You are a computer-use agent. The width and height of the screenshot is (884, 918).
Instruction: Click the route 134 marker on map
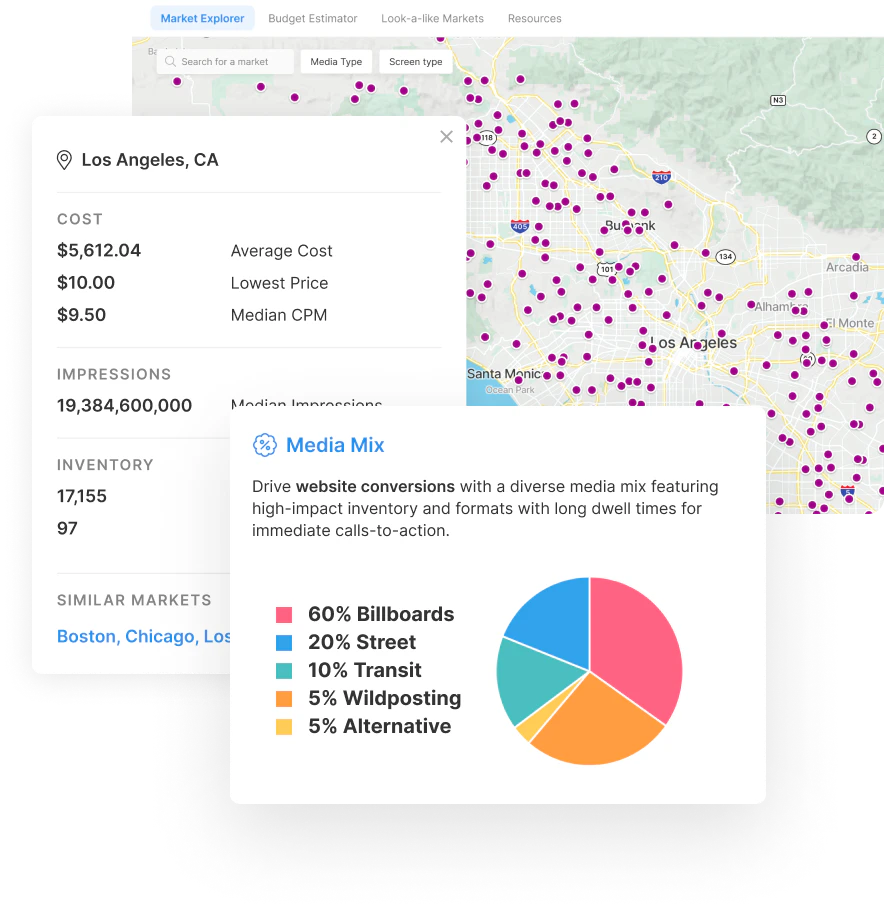coord(725,256)
